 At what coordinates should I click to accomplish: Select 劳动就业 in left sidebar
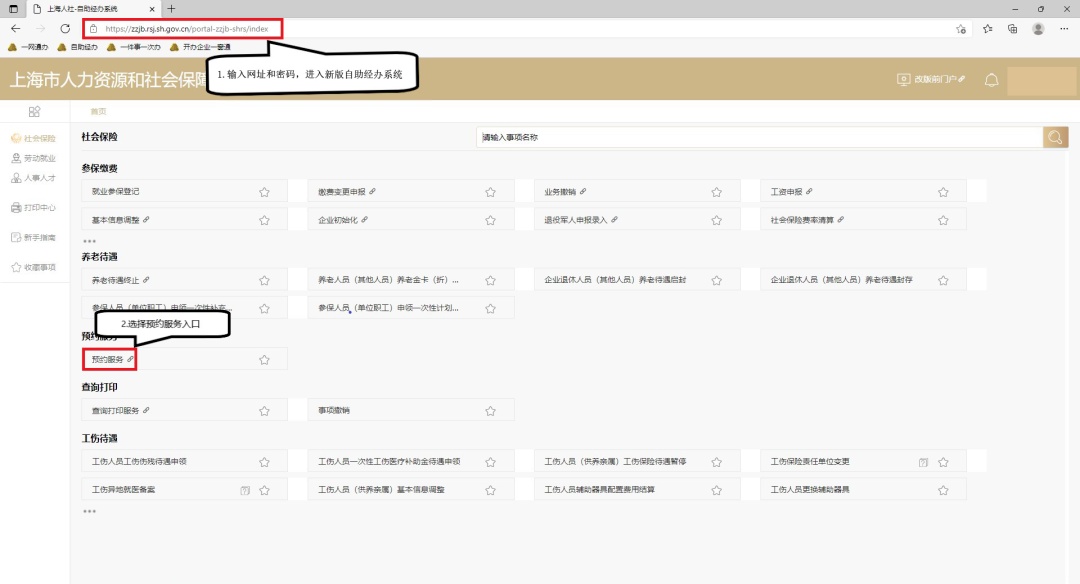pyautogui.click(x=34, y=158)
